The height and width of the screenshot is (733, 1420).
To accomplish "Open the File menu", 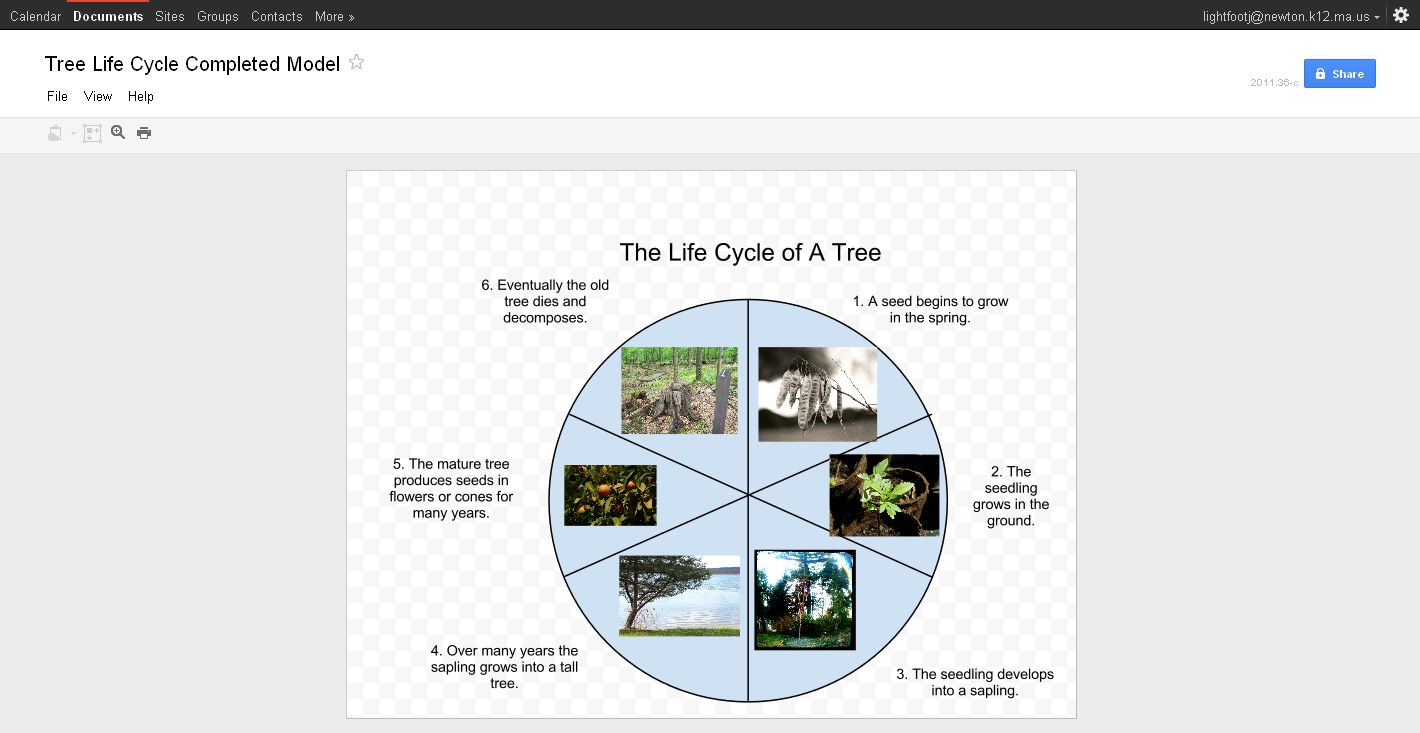I will pyautogui.click(x=56, y=96).
